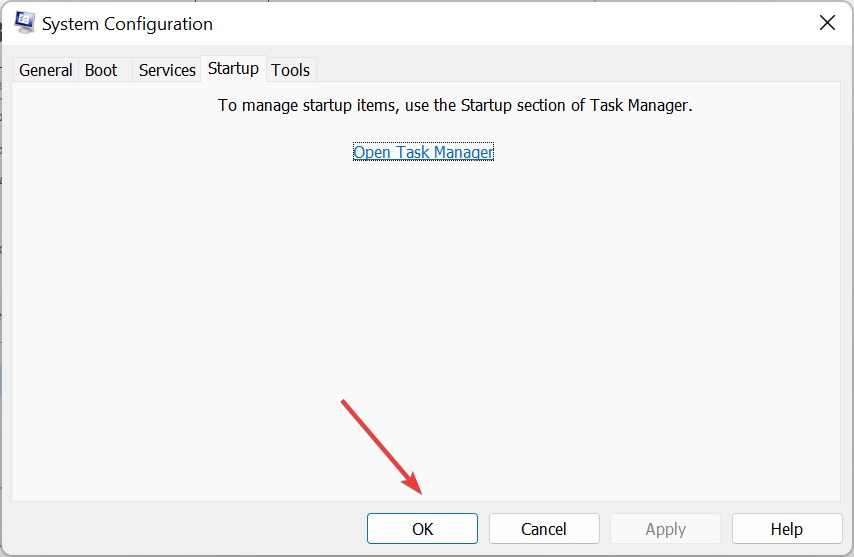The width and height of the screenshot is (854, 557).
Task: View boot options in the Boot tab
Action: pyautogui.click(x=101, y=70)
